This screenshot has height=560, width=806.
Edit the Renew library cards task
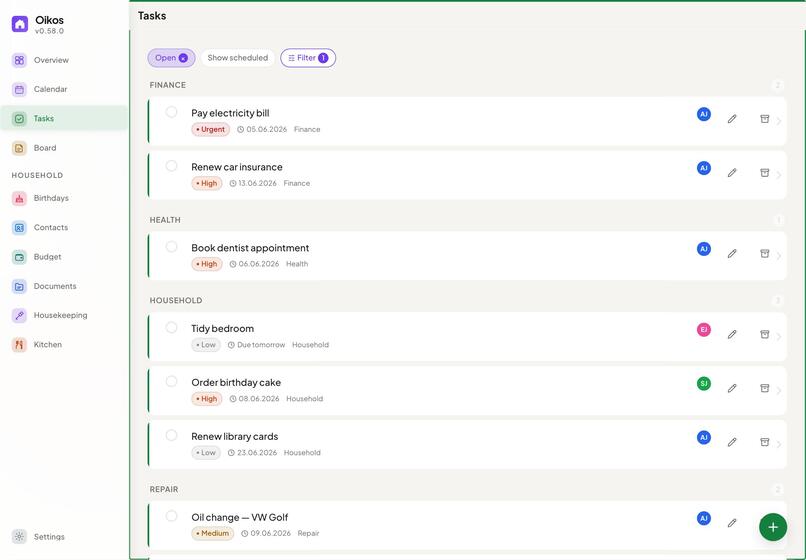(732, 442)
